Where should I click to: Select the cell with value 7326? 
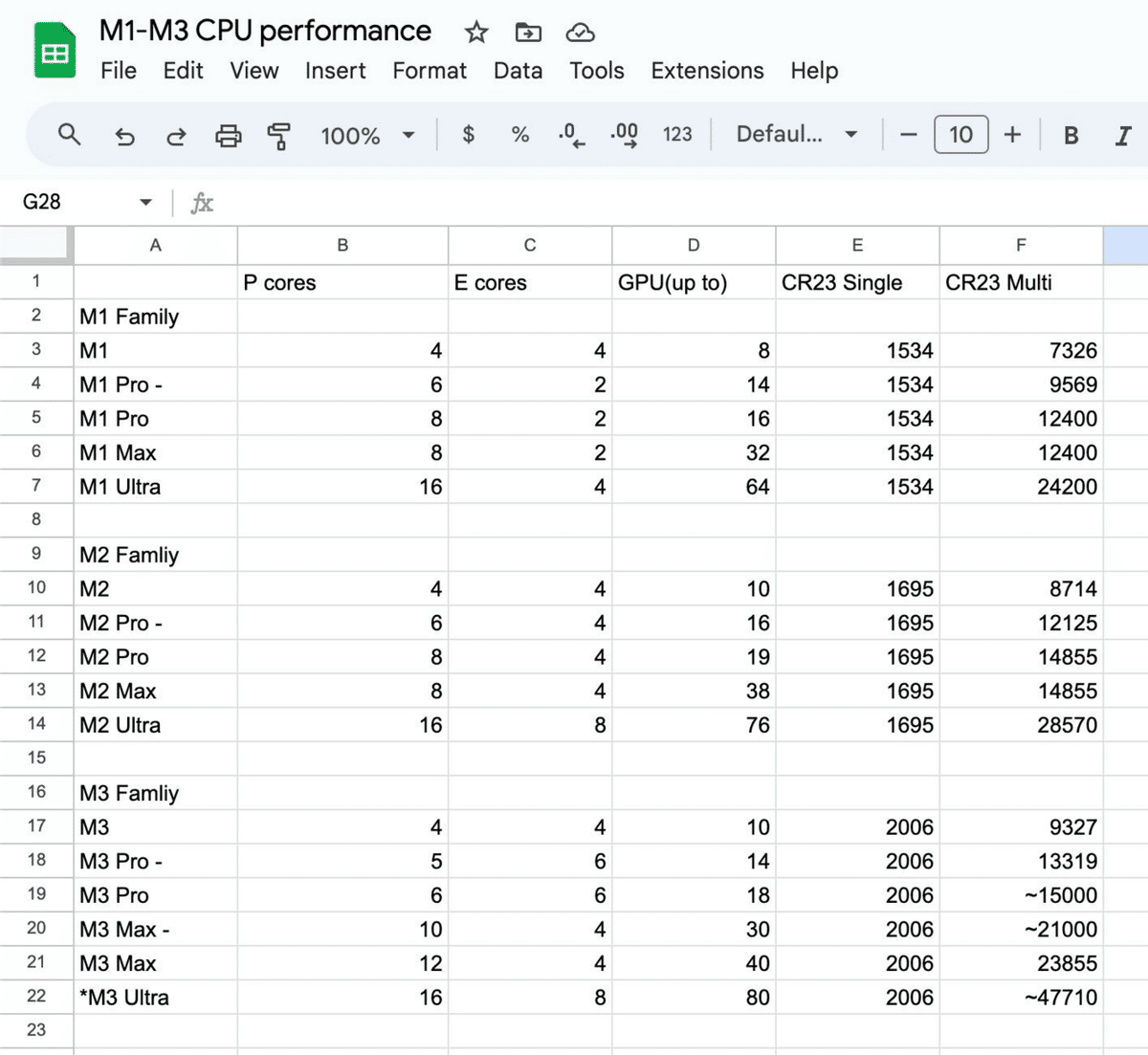click(x=1021, y=350)
